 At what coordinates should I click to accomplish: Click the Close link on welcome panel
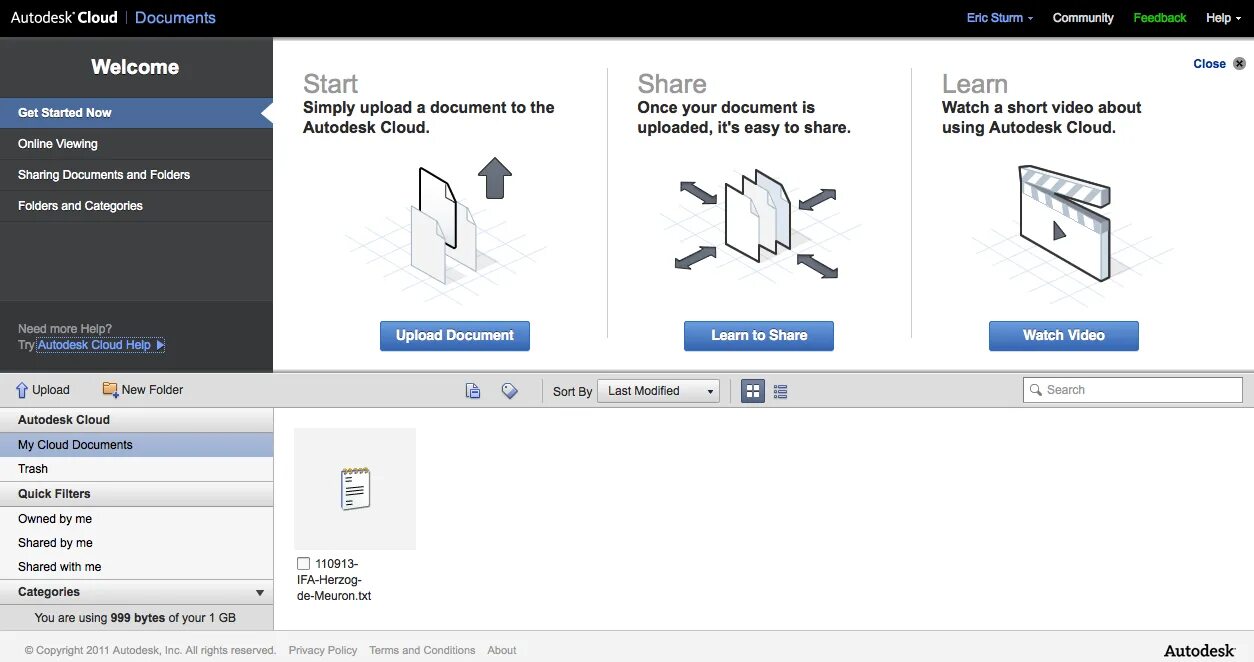(1209, 64)
